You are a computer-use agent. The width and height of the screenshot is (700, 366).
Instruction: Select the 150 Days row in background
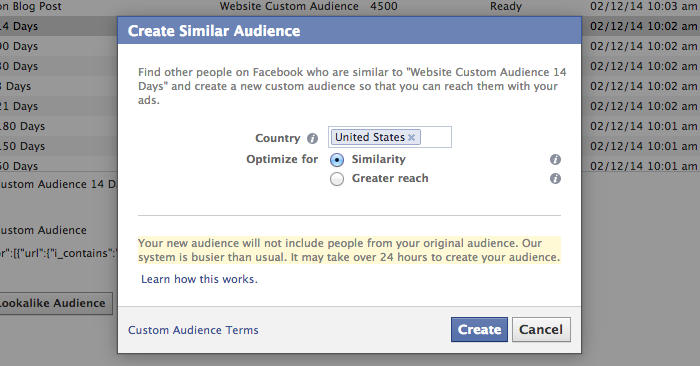58,146
